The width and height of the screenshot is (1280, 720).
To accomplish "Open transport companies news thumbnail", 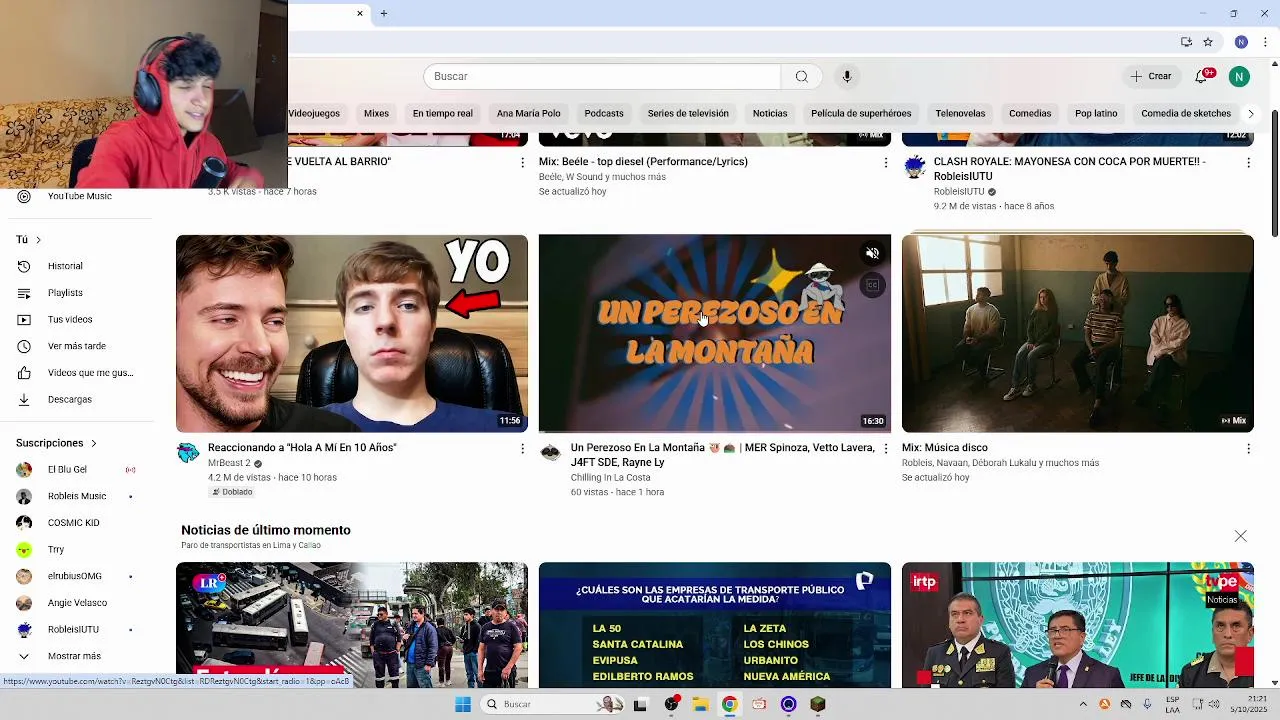I will [715, 625].
